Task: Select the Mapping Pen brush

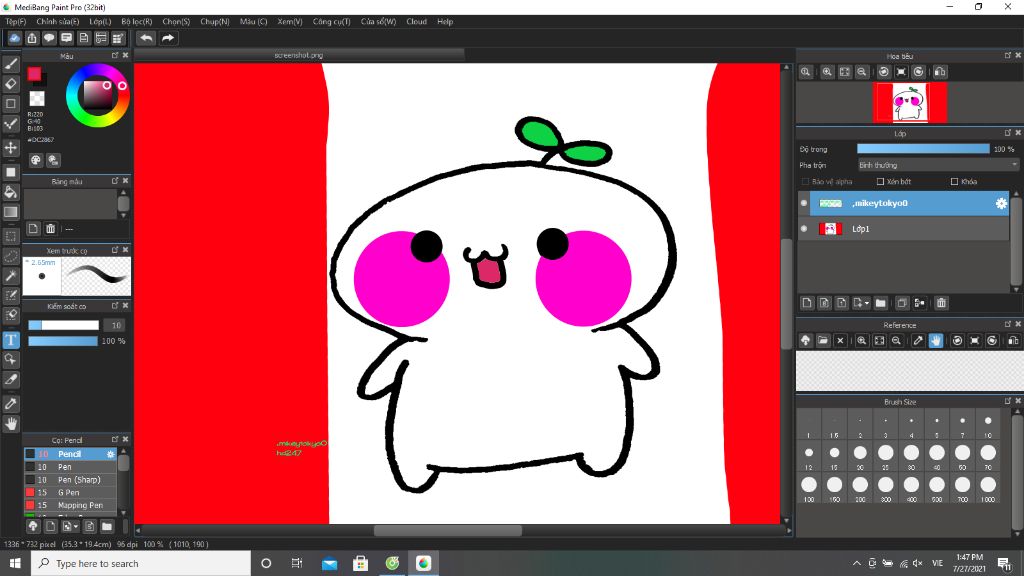Action: coord(71,505)
